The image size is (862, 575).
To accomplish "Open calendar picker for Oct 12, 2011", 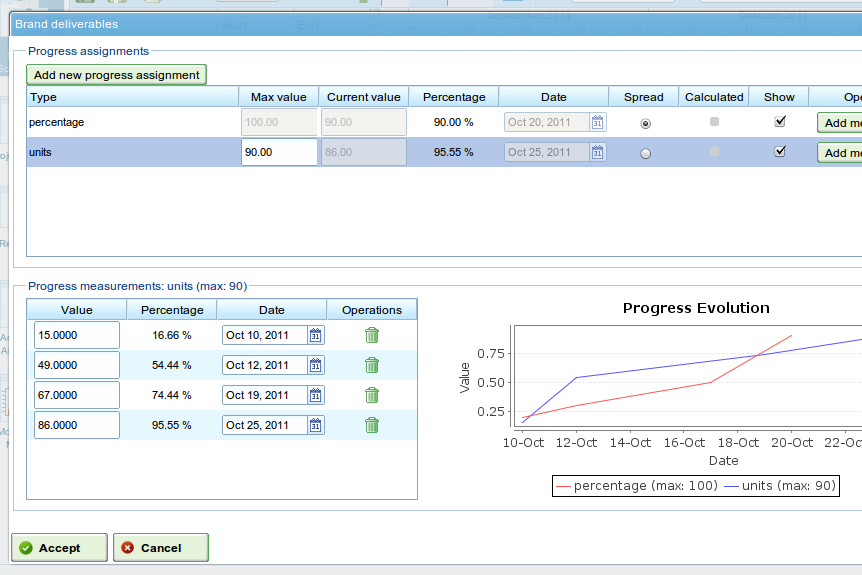I will (316, 365).
